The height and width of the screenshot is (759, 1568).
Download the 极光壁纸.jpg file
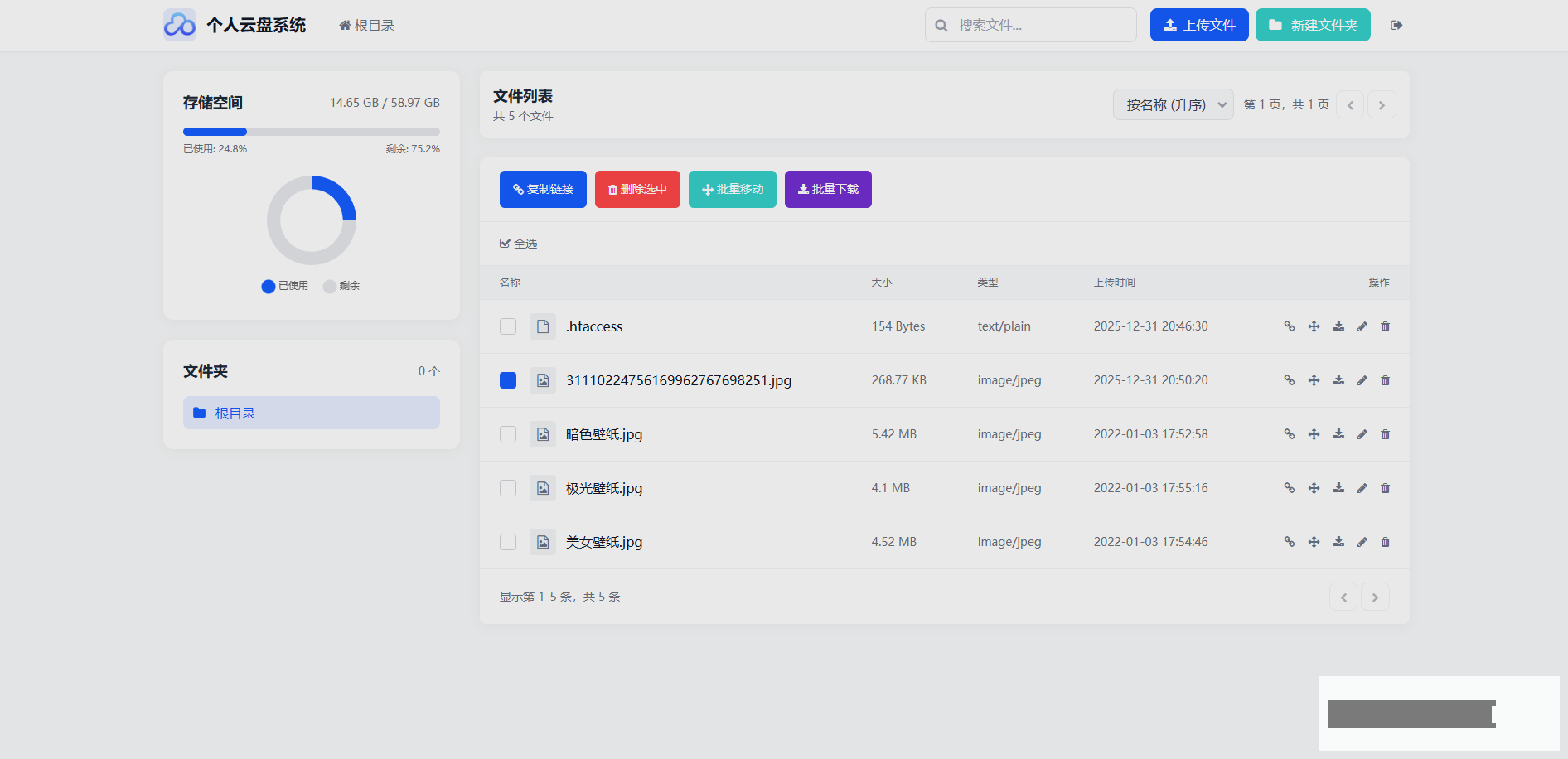pyautogui.click(x=1338, y=488)
